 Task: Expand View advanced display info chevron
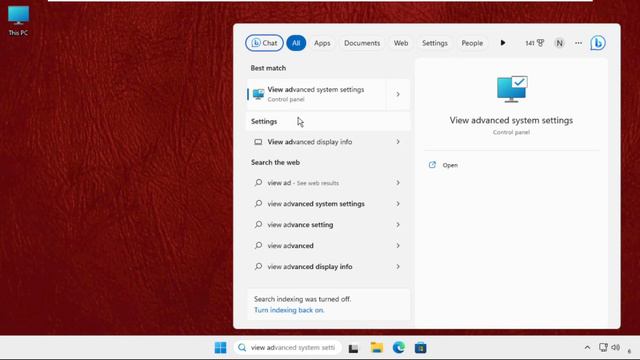[398, 142]
